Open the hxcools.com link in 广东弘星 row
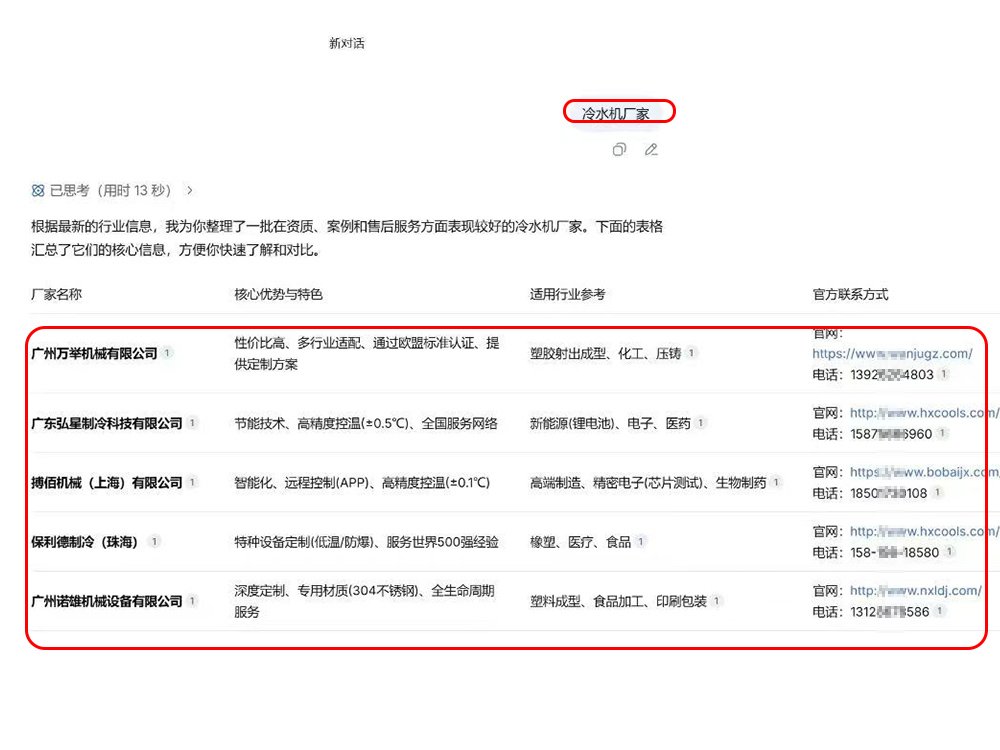The image size is (1000, 750). [x=923, y=413]
